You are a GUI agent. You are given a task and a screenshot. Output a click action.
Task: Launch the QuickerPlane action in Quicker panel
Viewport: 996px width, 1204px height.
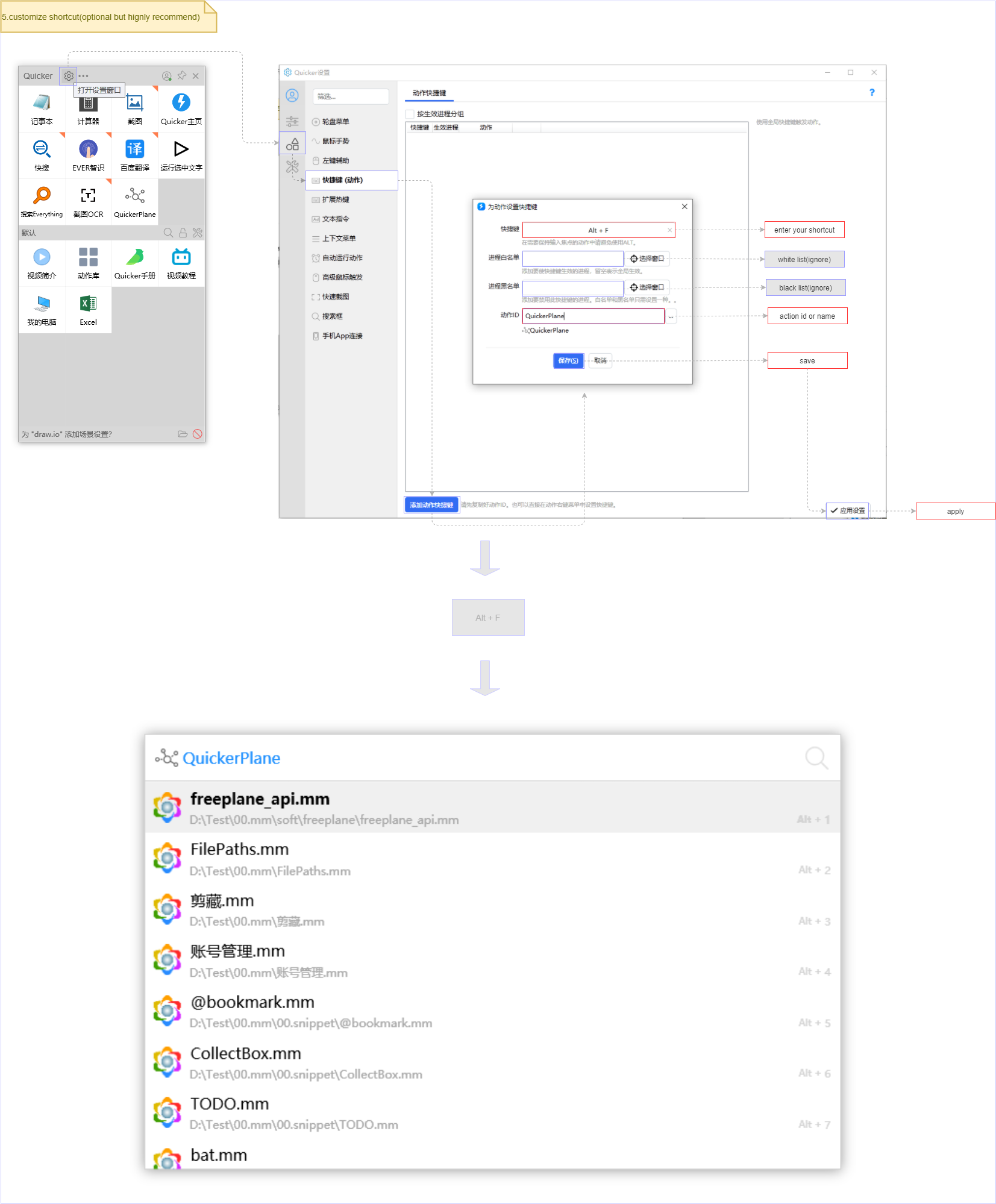[x=135, y=202]
